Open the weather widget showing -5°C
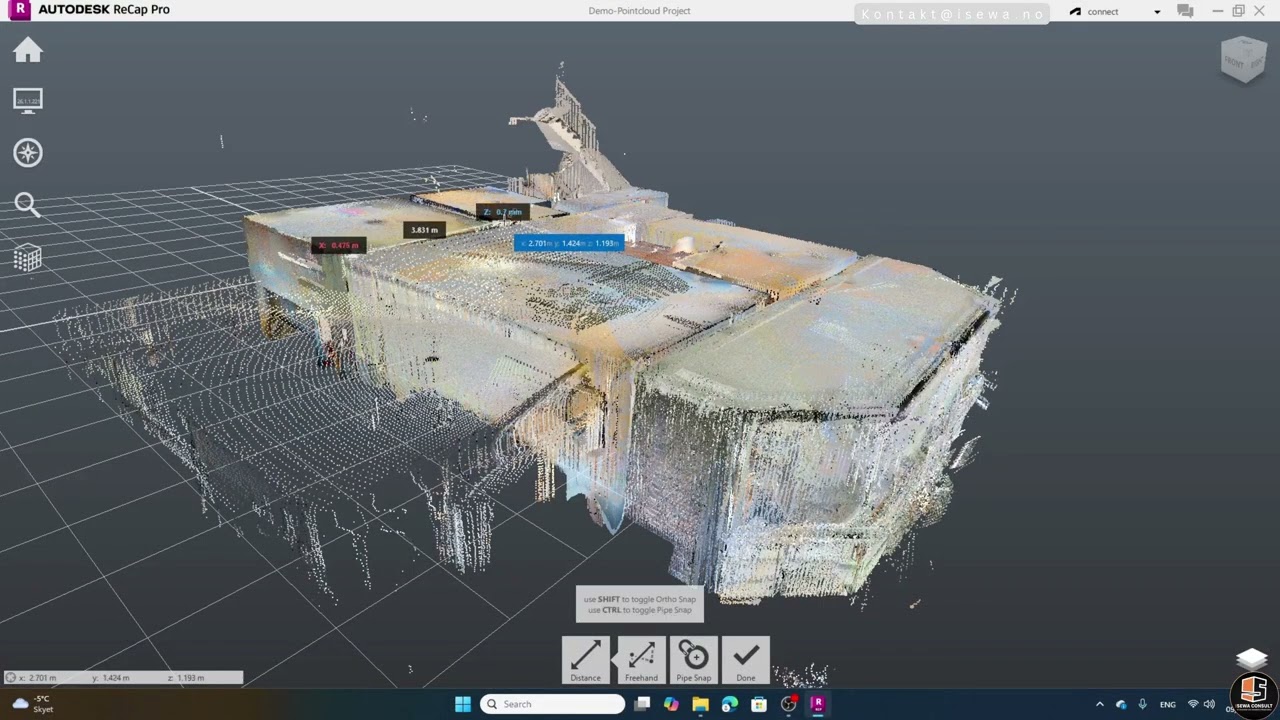The height and width of the screenshot is (720, 1280). click(33, 704)
